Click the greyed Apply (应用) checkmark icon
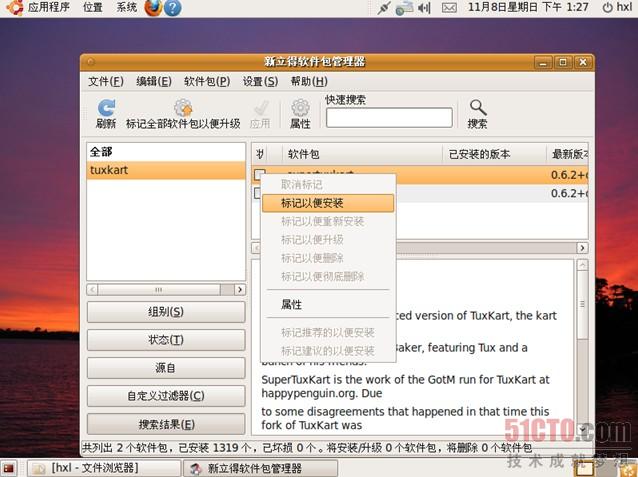638x477 pixels. pyautogui.click(x=260, y=108)
